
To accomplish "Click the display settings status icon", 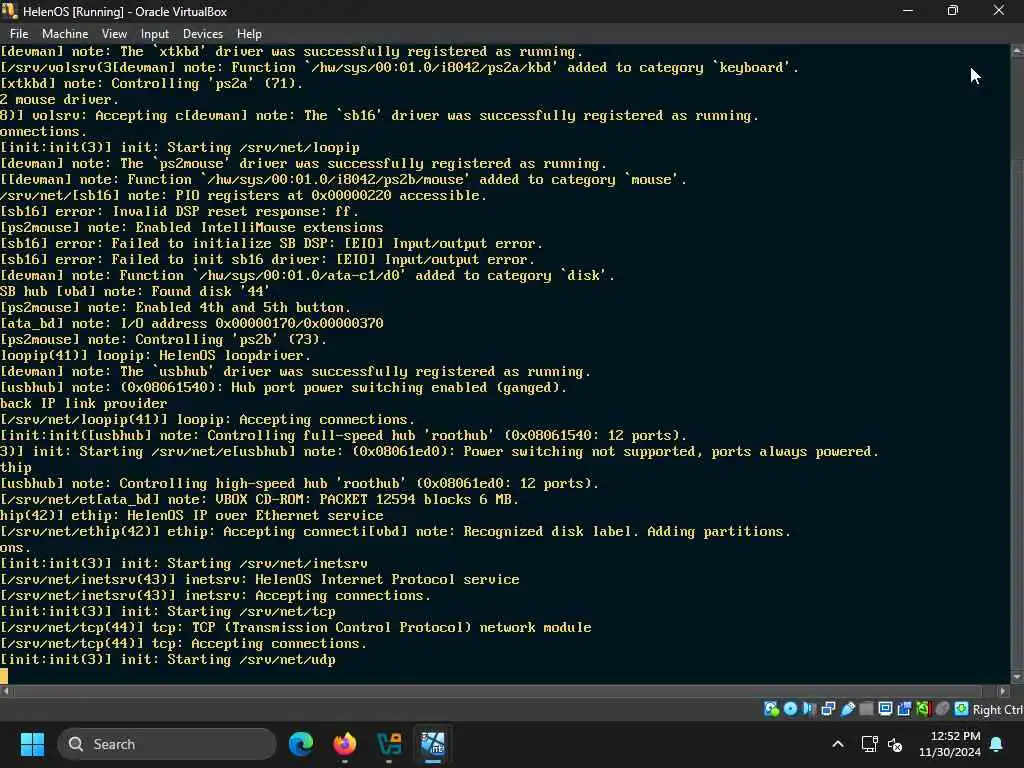I will tap(886, 709).
